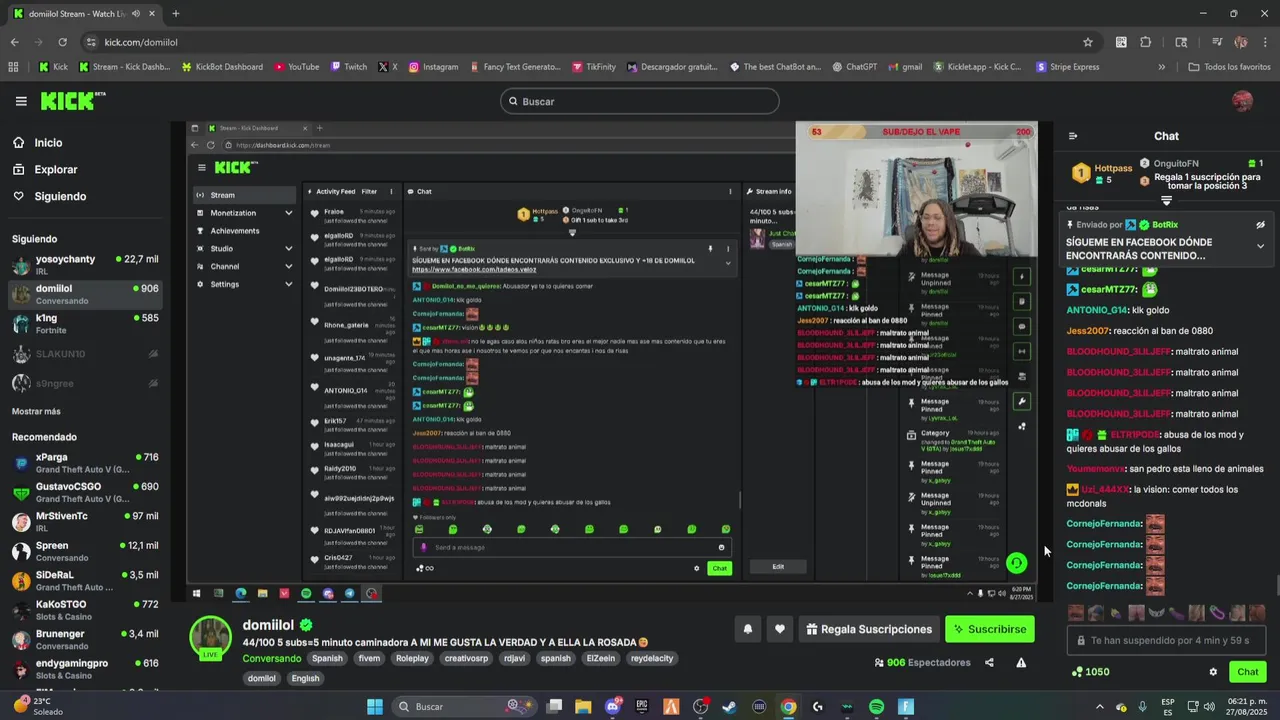Open the Kick bookmark in bookmarks bar
This screenshot has height=720, width=1280.
coord(53,67)
